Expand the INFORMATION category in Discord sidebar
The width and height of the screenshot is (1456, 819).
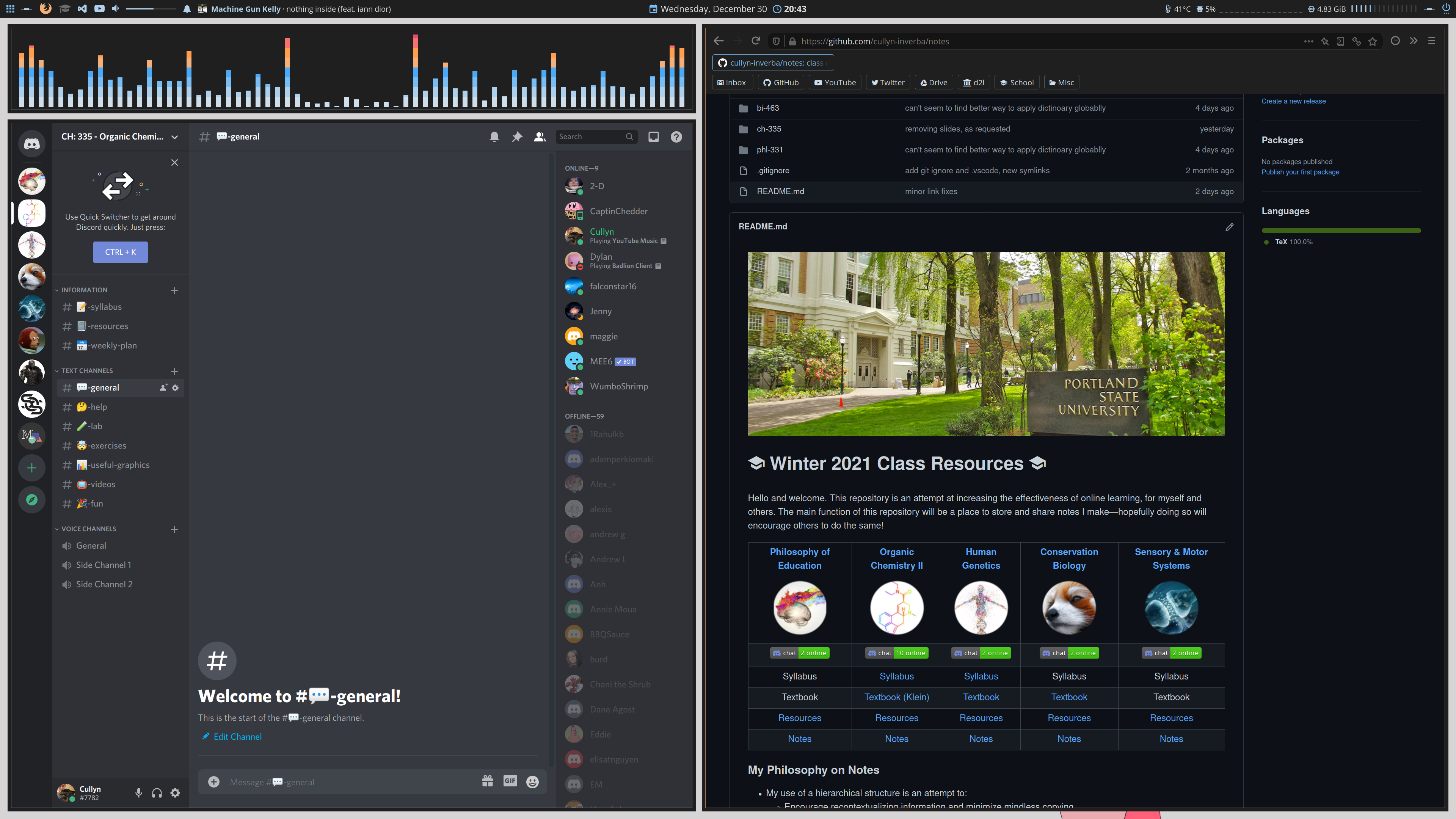click(x=84, y=290)
